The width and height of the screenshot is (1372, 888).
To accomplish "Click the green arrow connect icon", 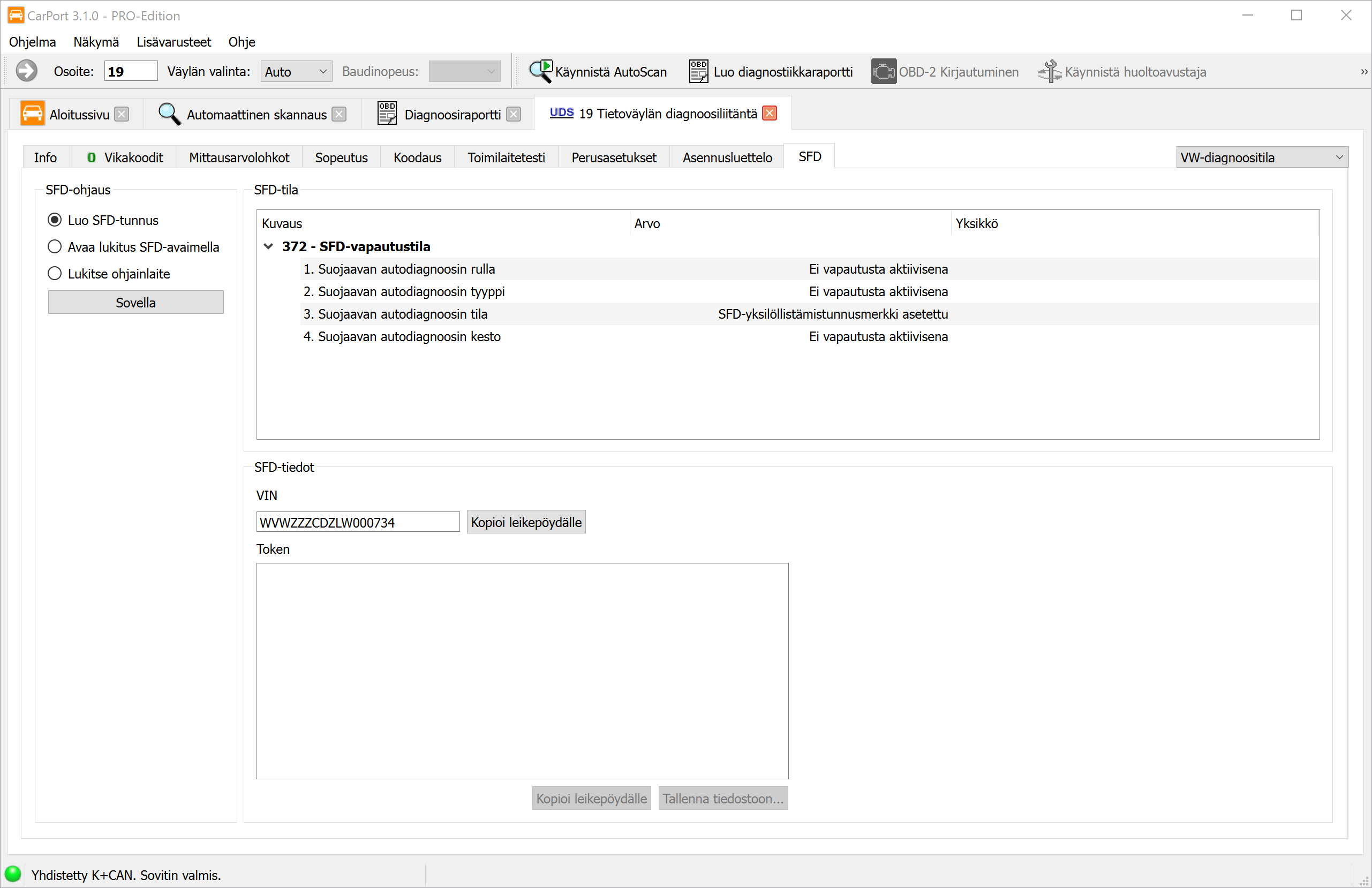I will (26, 72).
